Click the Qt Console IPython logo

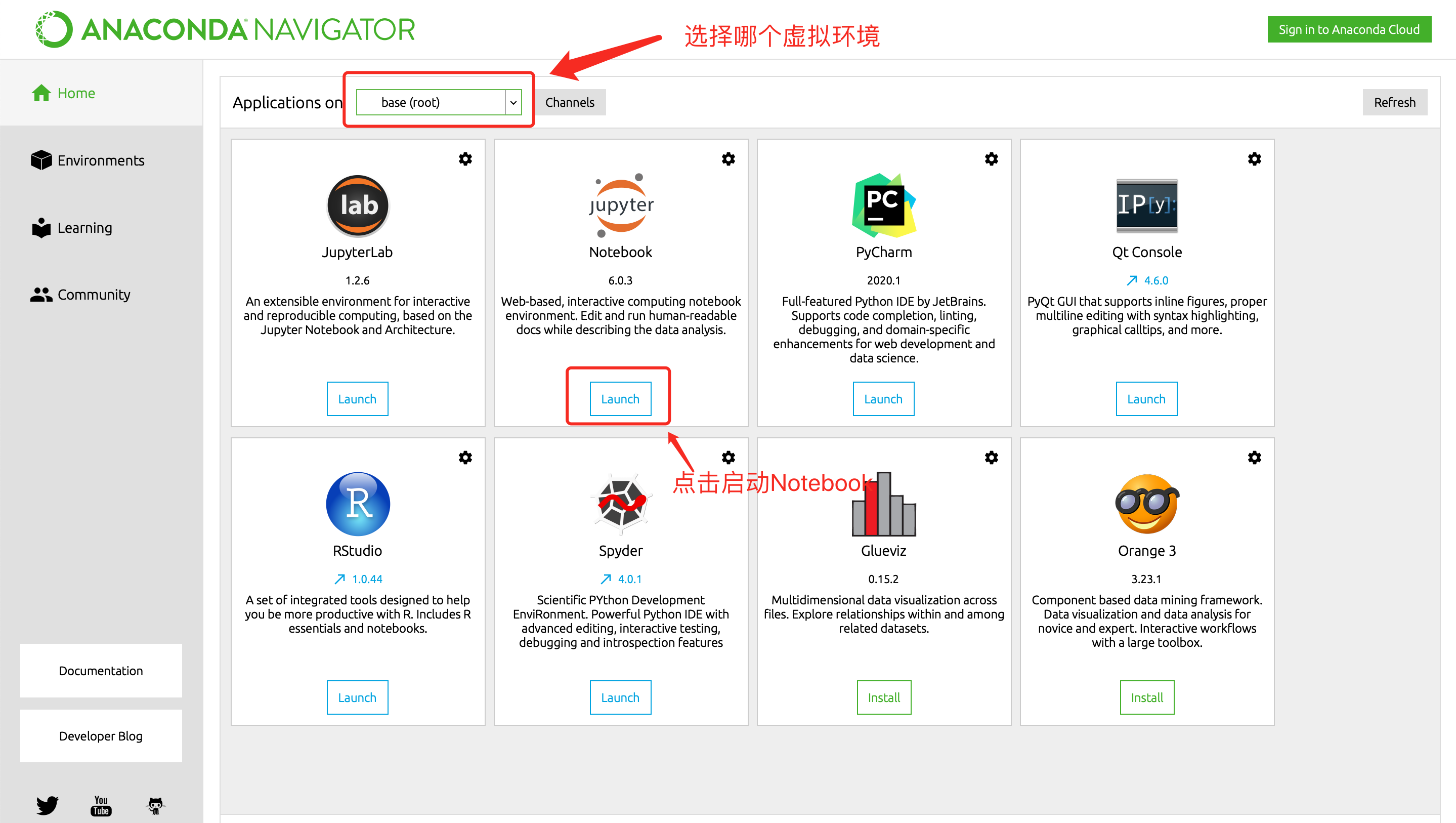1147,206
